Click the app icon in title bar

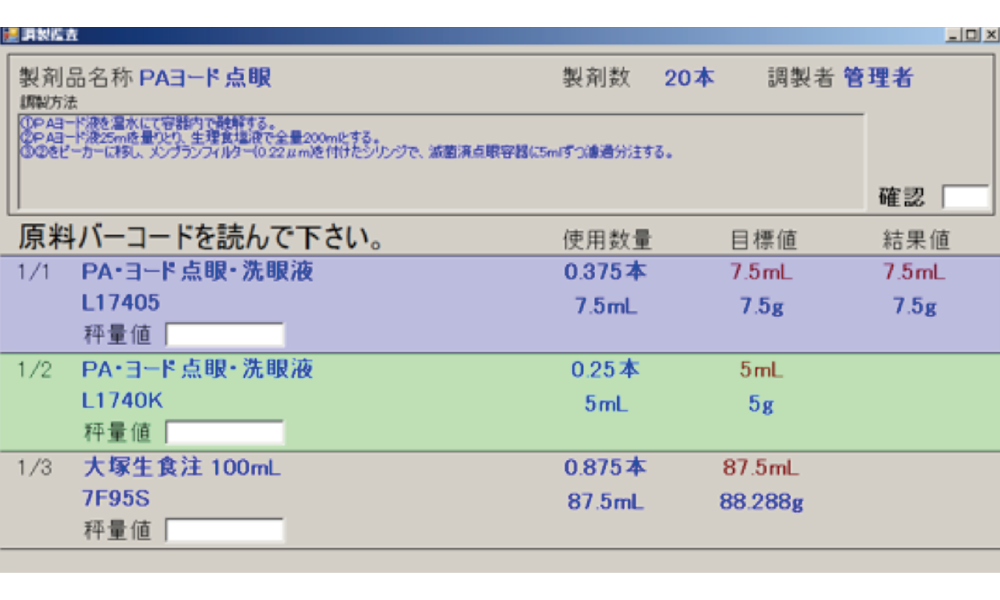pyautogui.click(x=10, y=34)
